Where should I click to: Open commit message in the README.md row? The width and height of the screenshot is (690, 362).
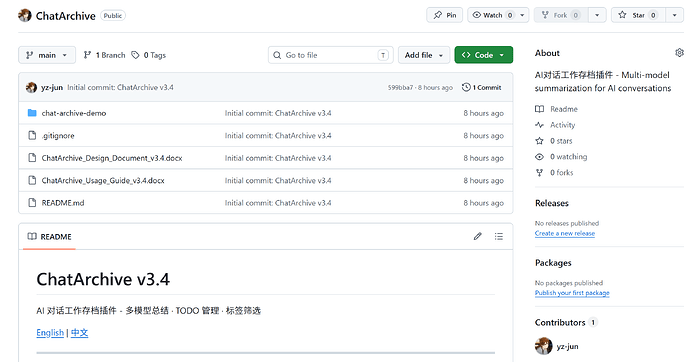(278, 203)
